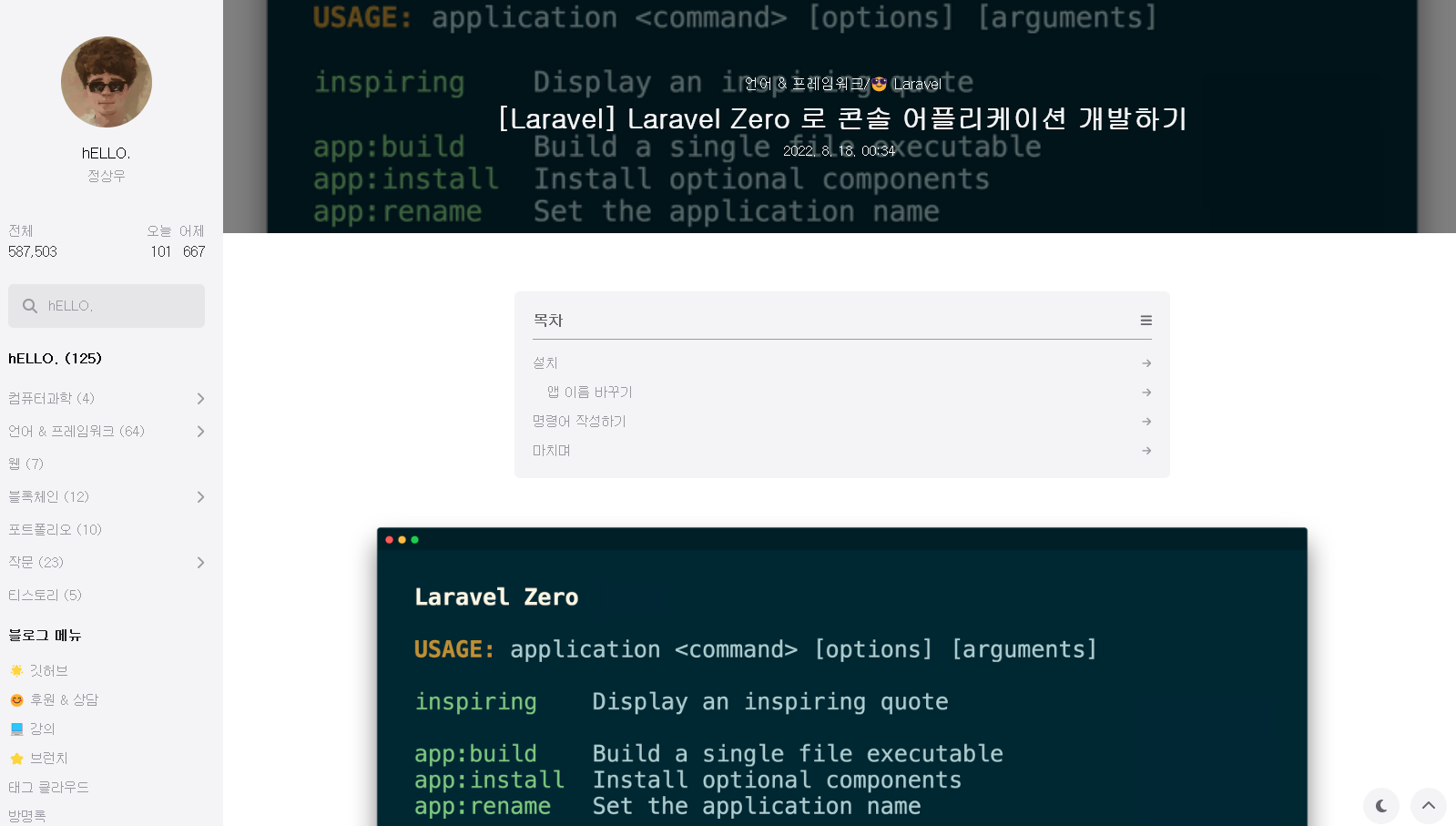
Task: Open the 언어 & 프레임워크/Laravel breadcrumb category
Action: [843, 84]
